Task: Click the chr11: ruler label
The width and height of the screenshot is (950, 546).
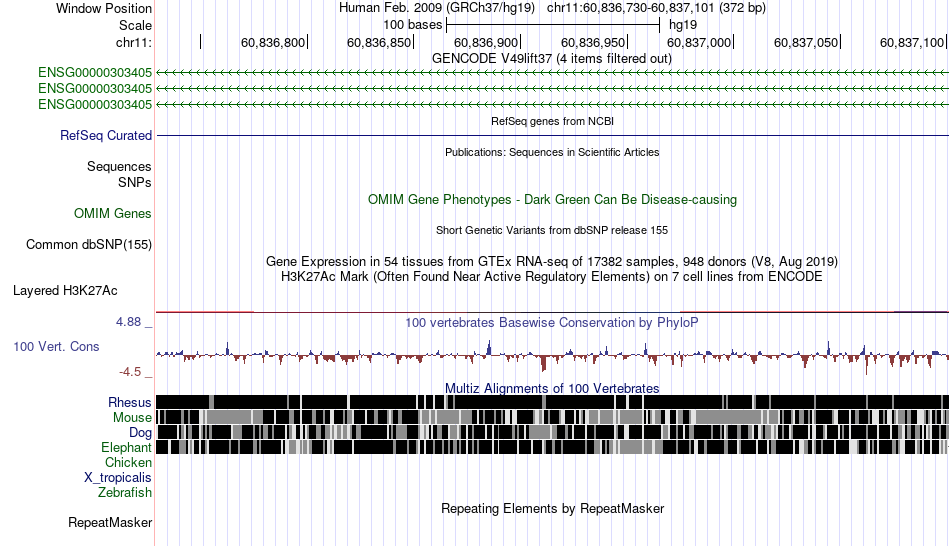Action: click(x=133, y=42)
